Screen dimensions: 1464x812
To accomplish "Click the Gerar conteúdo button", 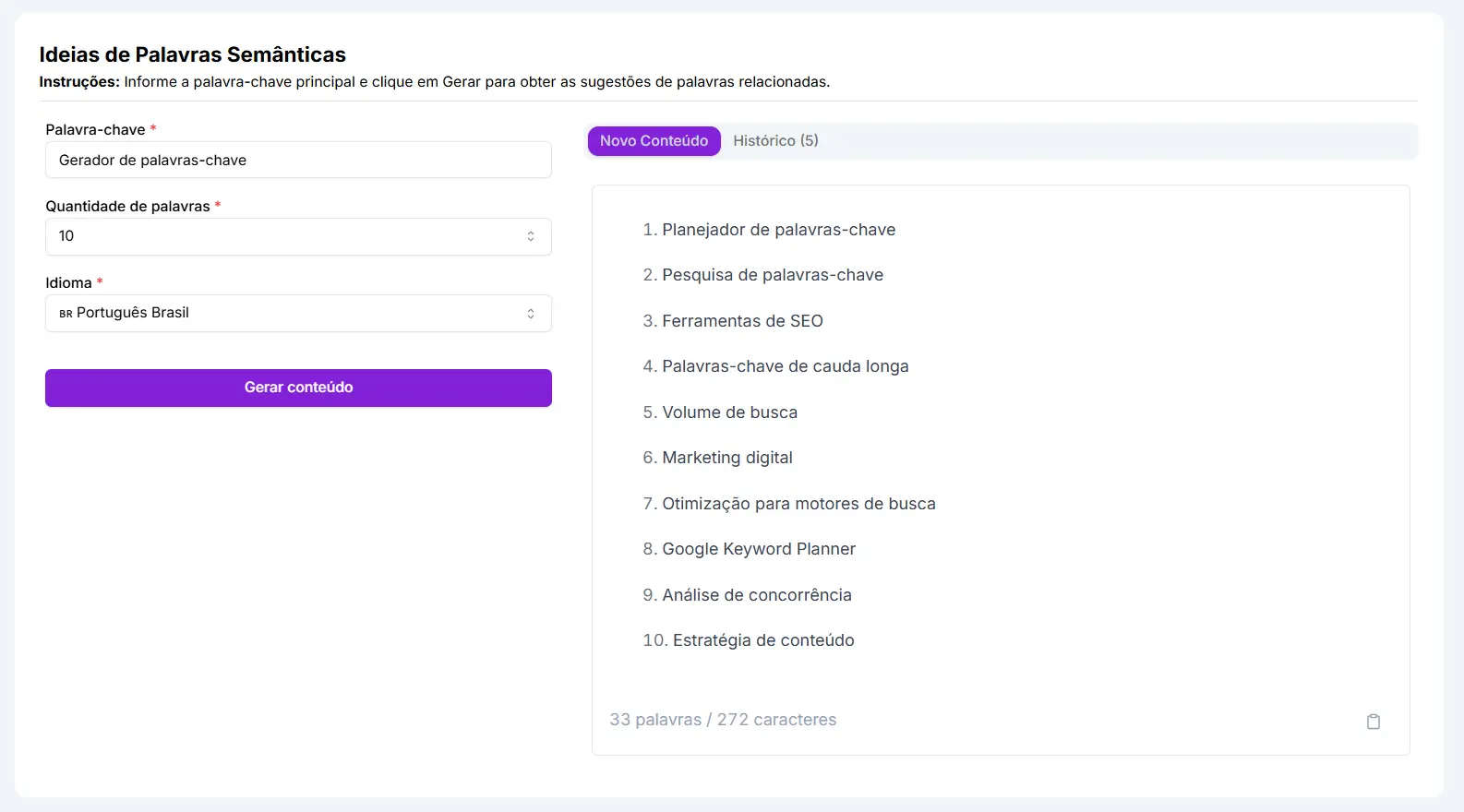I will [298, 388].
